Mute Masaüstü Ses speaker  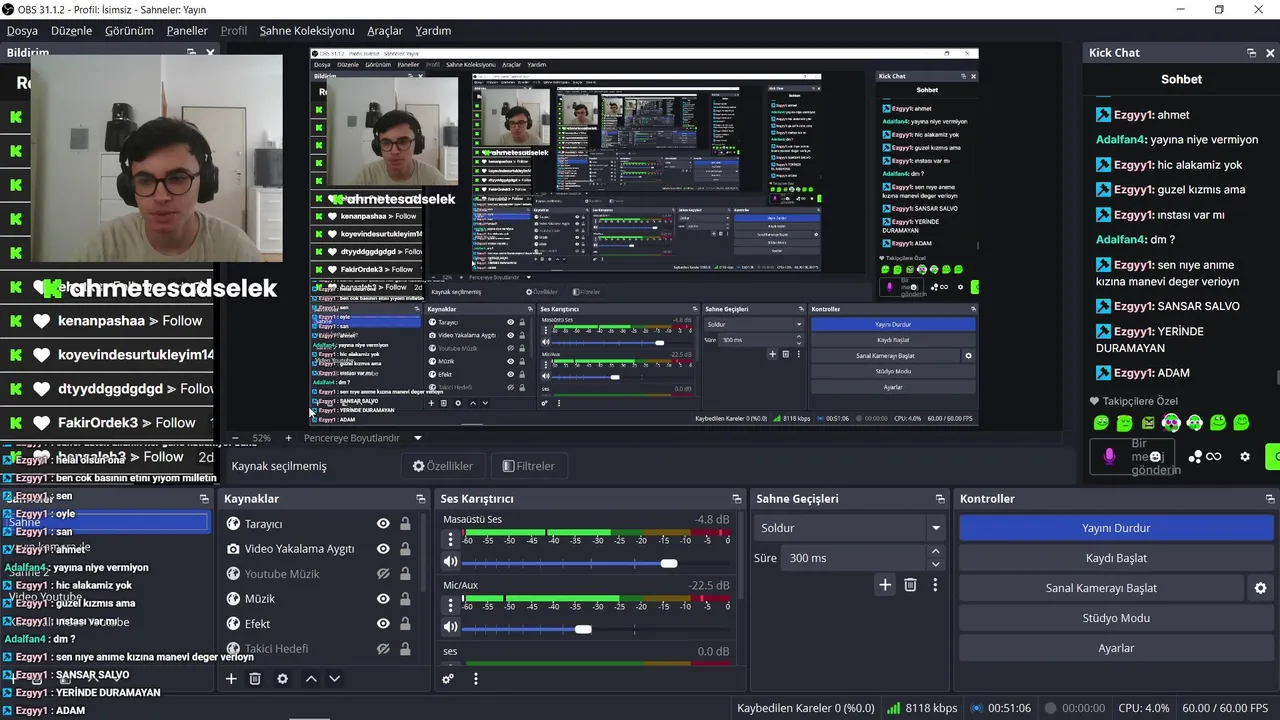pyautogui.click(x=451, y=563)
